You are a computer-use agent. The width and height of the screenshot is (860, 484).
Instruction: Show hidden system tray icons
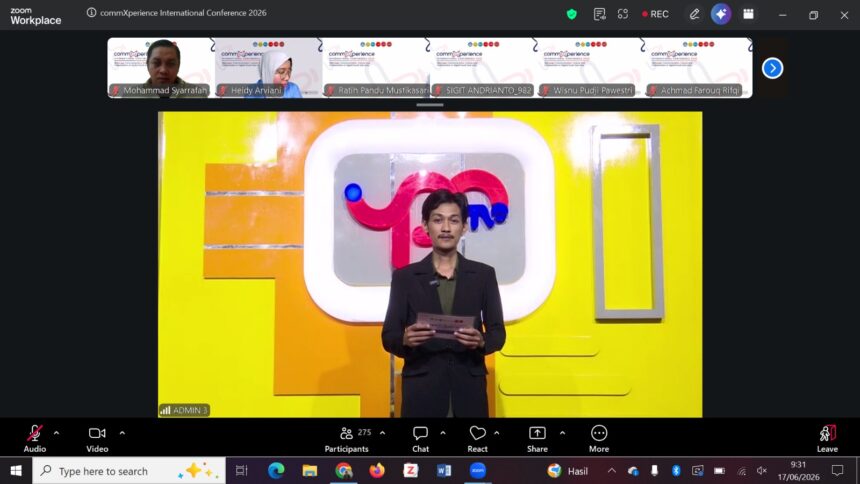(x=612, y=471)
